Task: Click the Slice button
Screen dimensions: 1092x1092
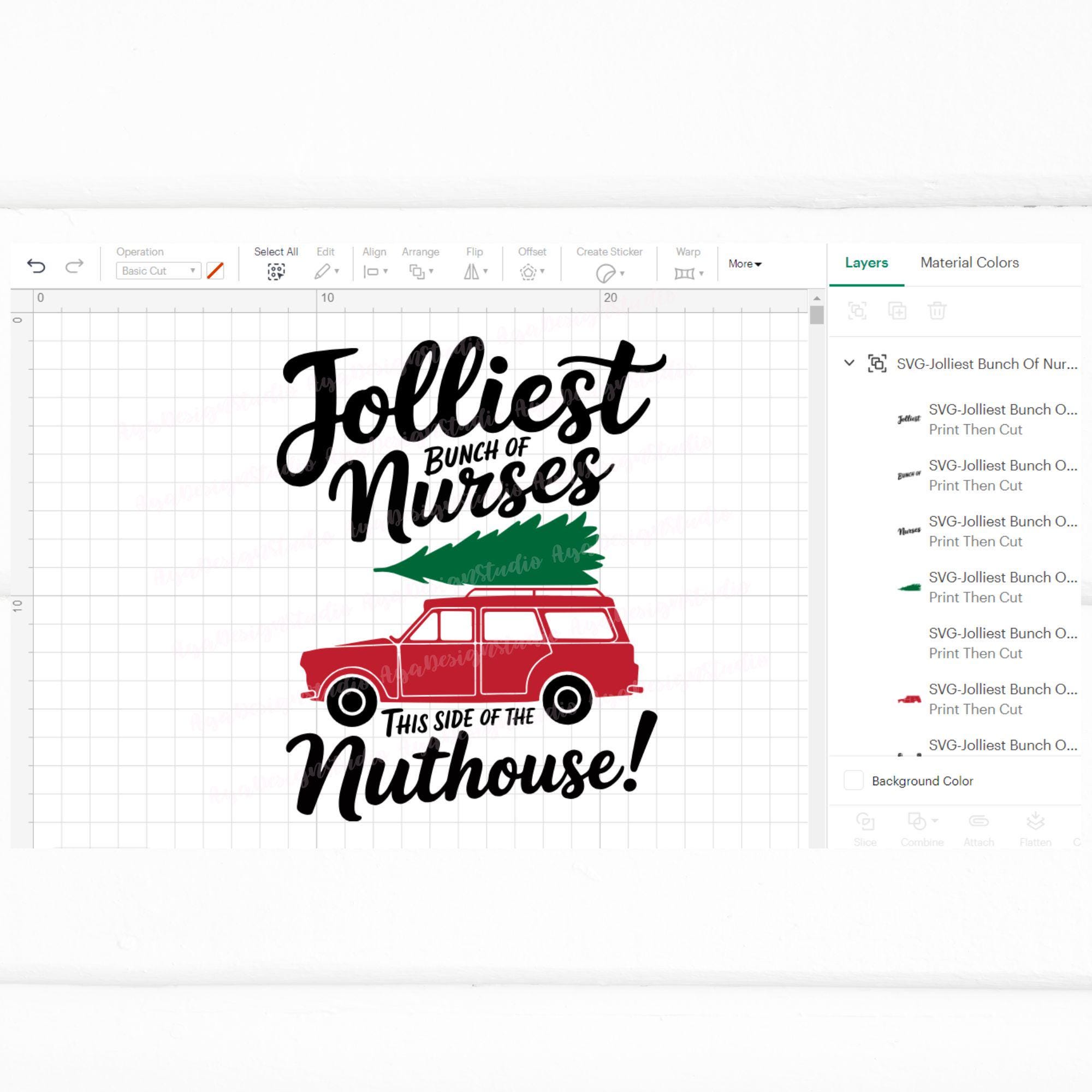Action: [865, 829]
